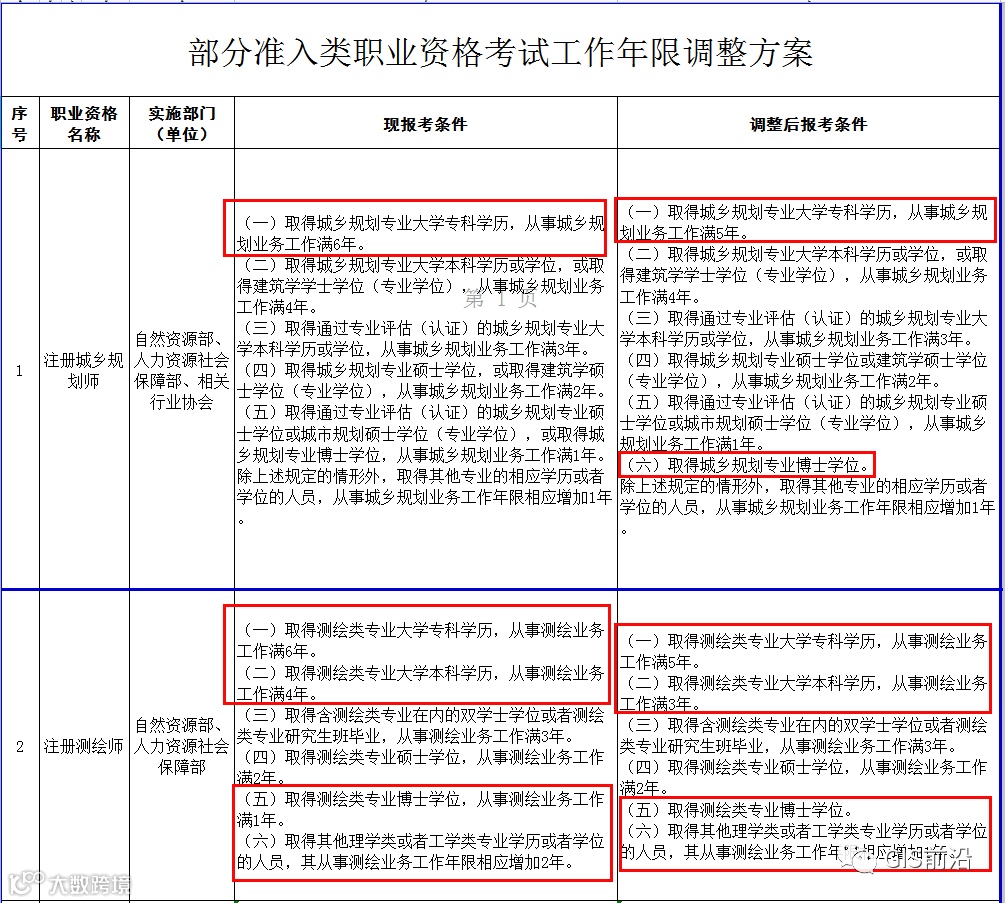
Task: Select the header cell 序号
Action: coord(20,123)
